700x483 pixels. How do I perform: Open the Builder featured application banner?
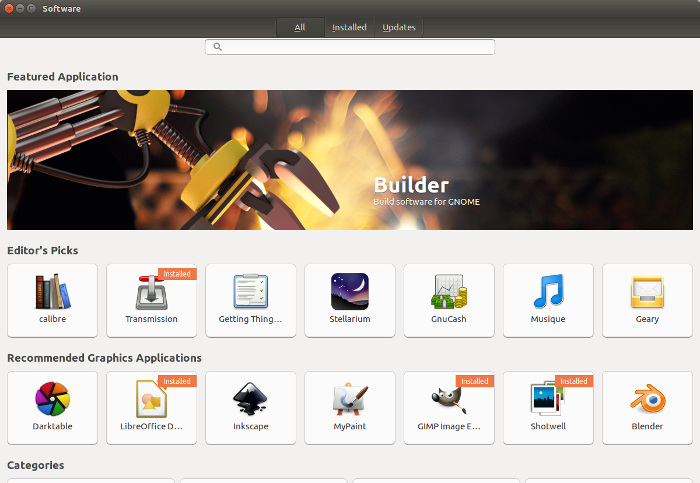tap(350, 160)
